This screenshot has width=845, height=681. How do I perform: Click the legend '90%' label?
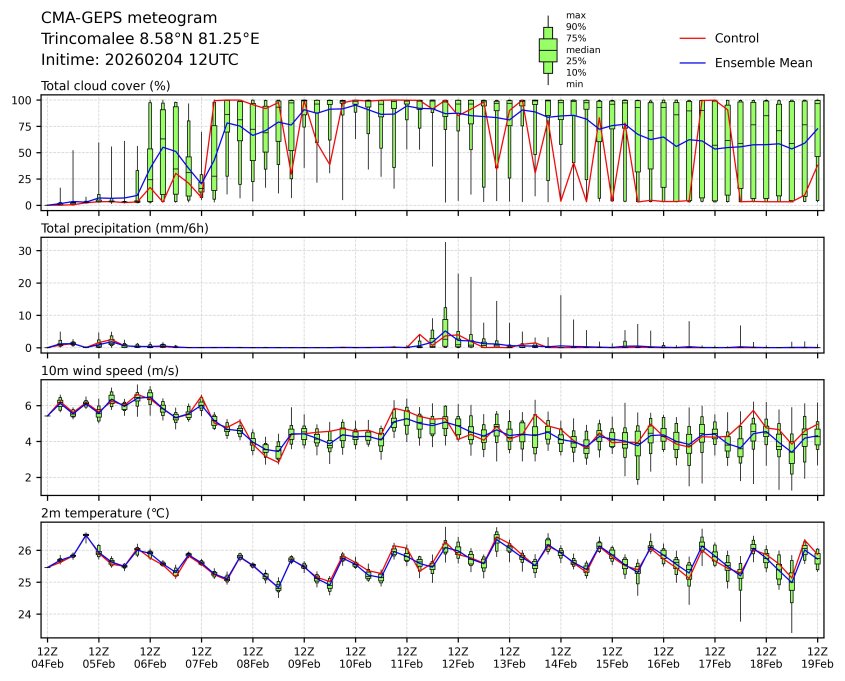[576, 27]
